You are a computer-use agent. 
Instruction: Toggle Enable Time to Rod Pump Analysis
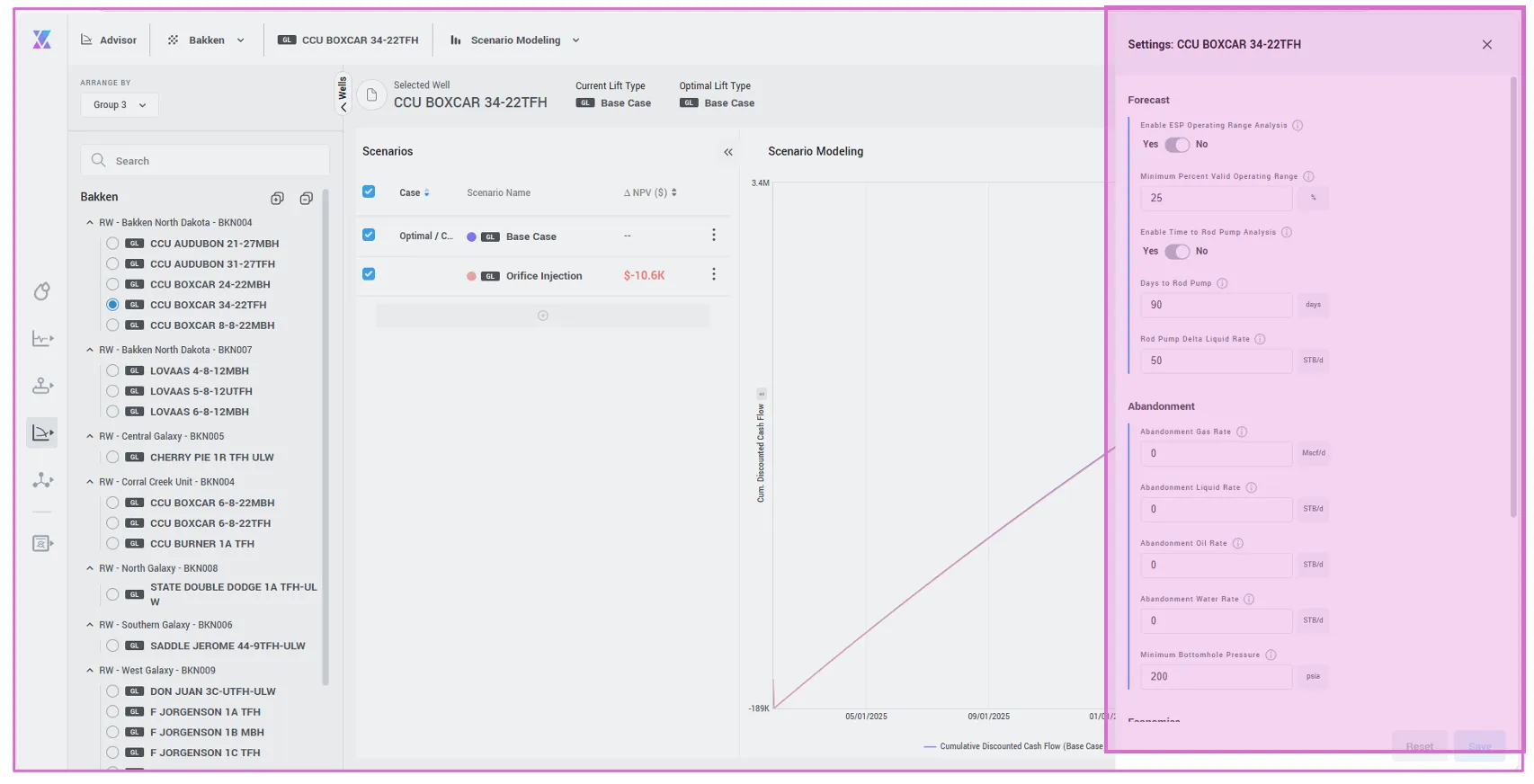click(1177, 252)
